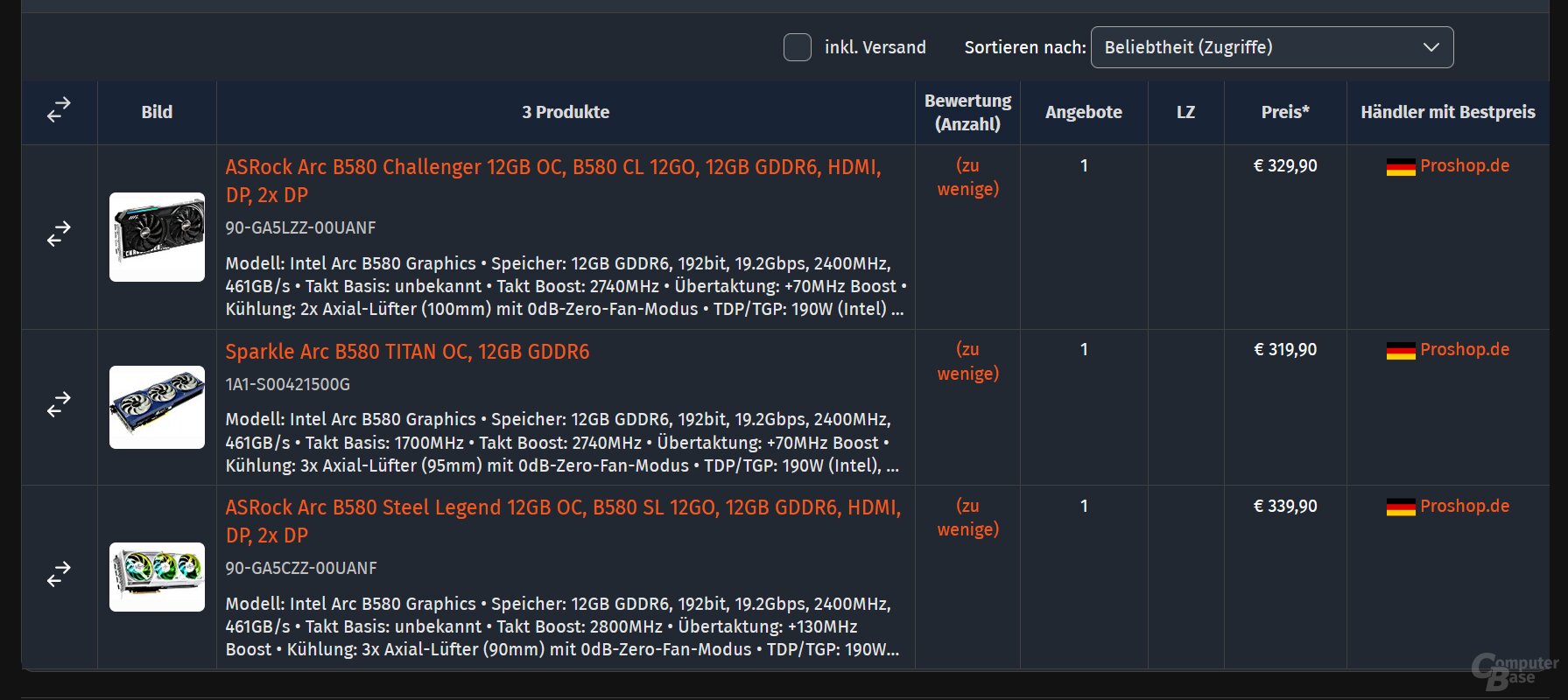Screen dimensions: 1568x700
Task: Click compare icon for ASRock Challenger row
Action: (59, 234)
